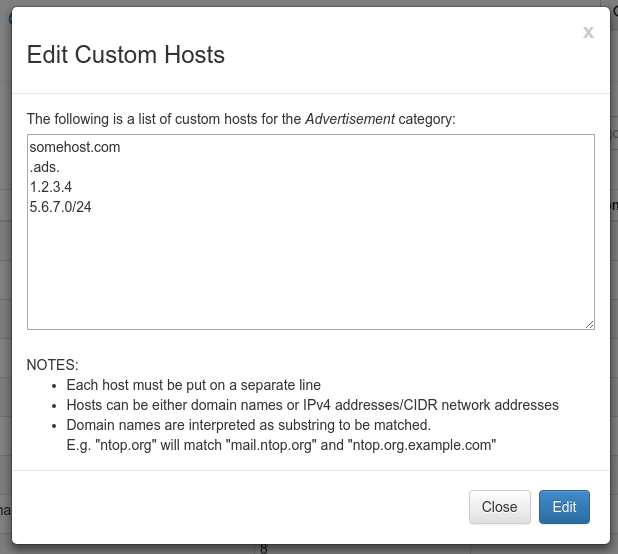This screenshot has width=618, height=554.
Task: Click 'The following is a list' description
Action: (241, 119)
